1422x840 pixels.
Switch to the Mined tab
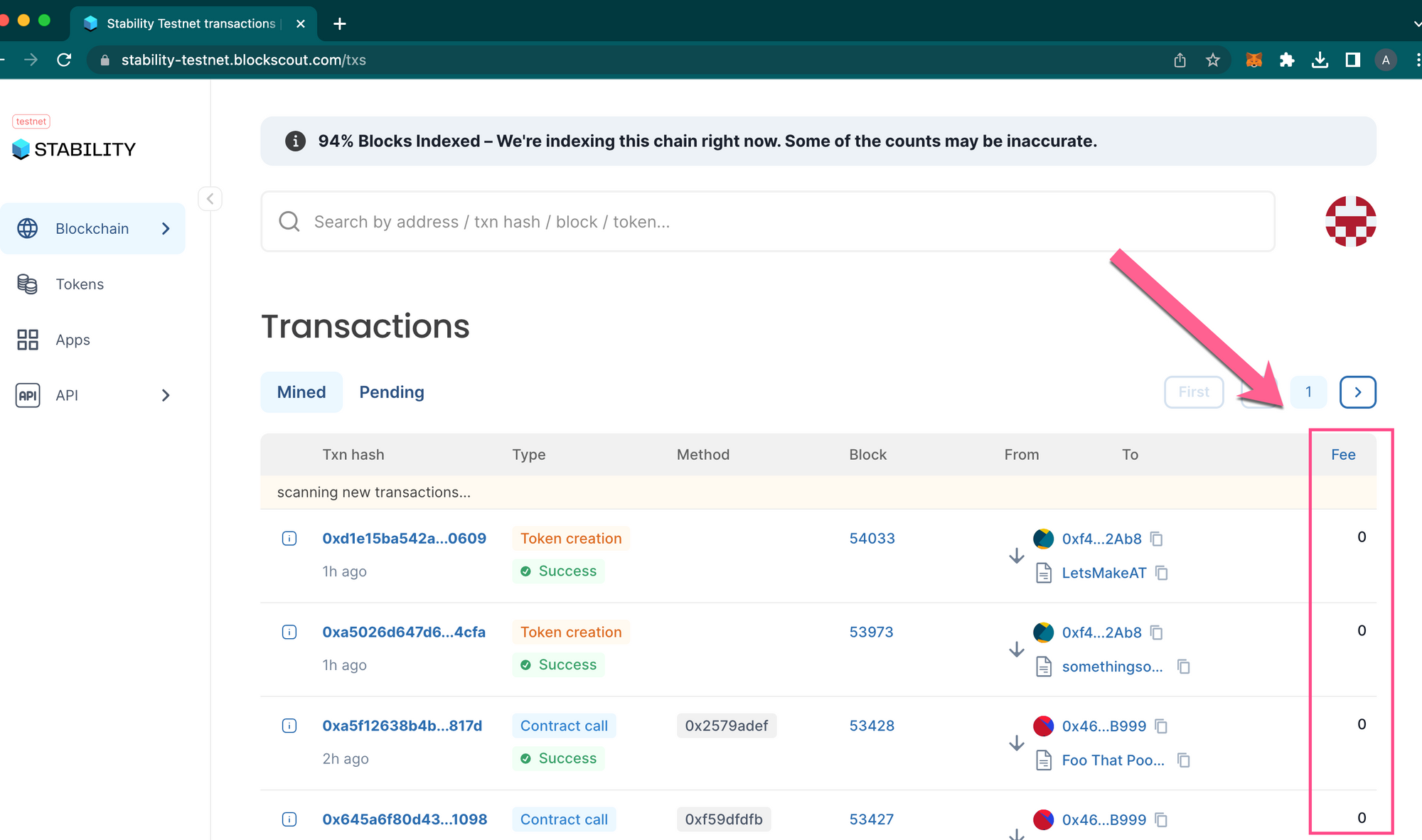(301, 392)
